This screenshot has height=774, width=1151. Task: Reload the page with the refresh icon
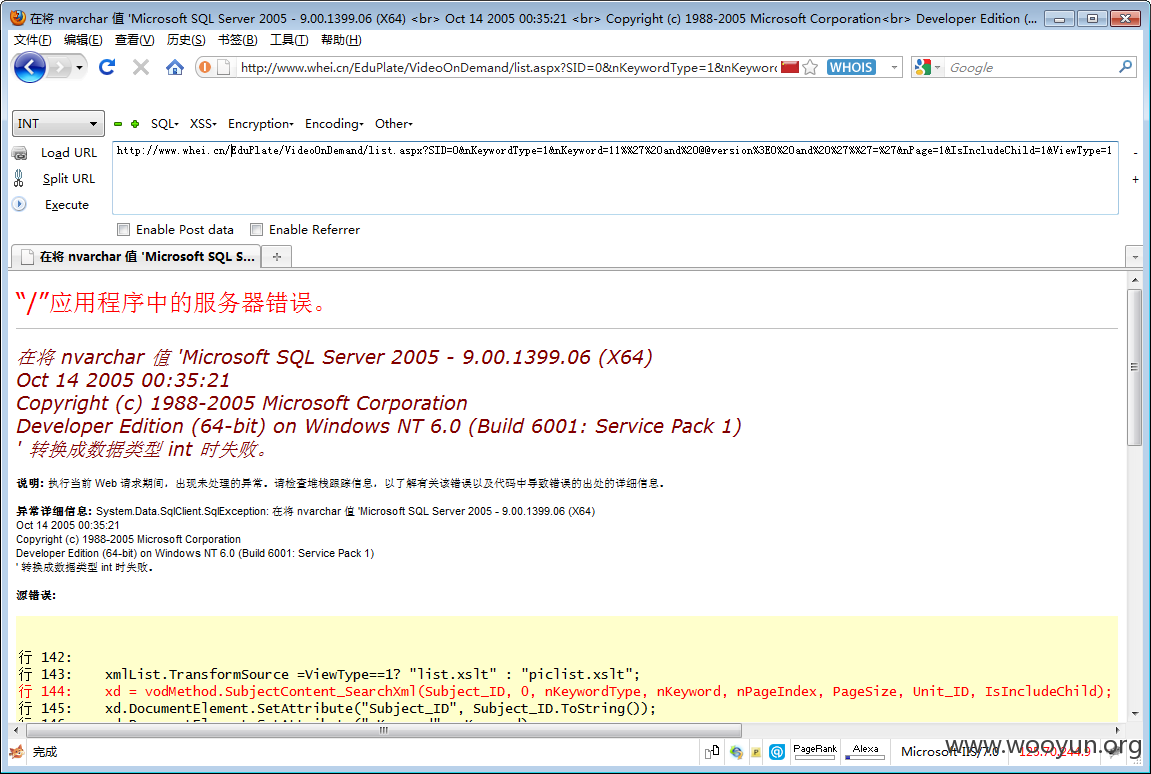tap(107, 68)
